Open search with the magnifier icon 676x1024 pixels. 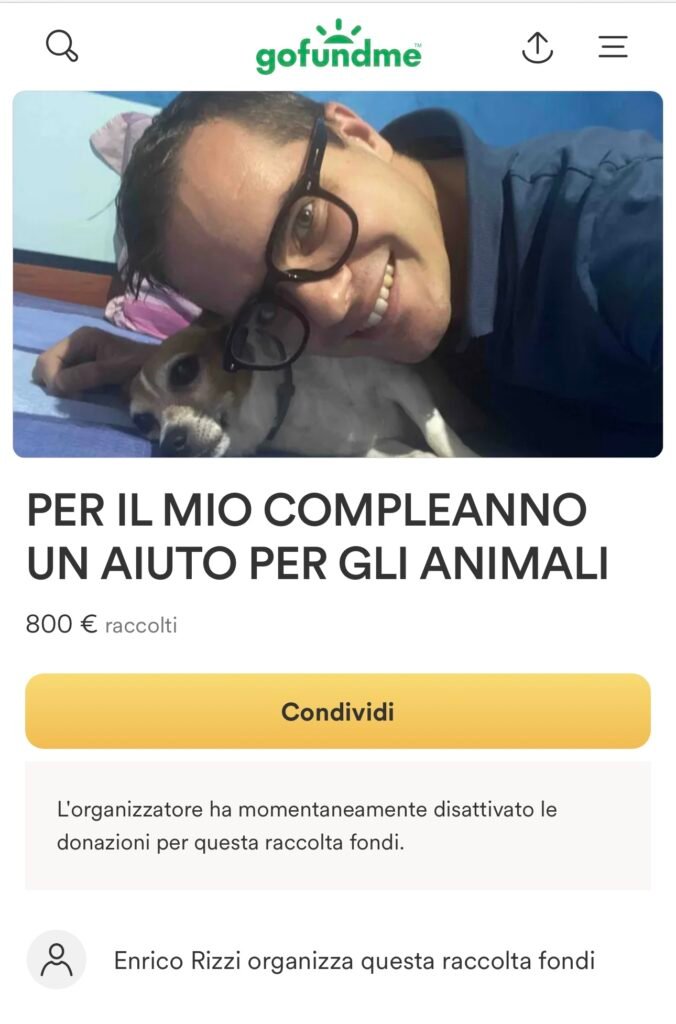pos(62,46)
